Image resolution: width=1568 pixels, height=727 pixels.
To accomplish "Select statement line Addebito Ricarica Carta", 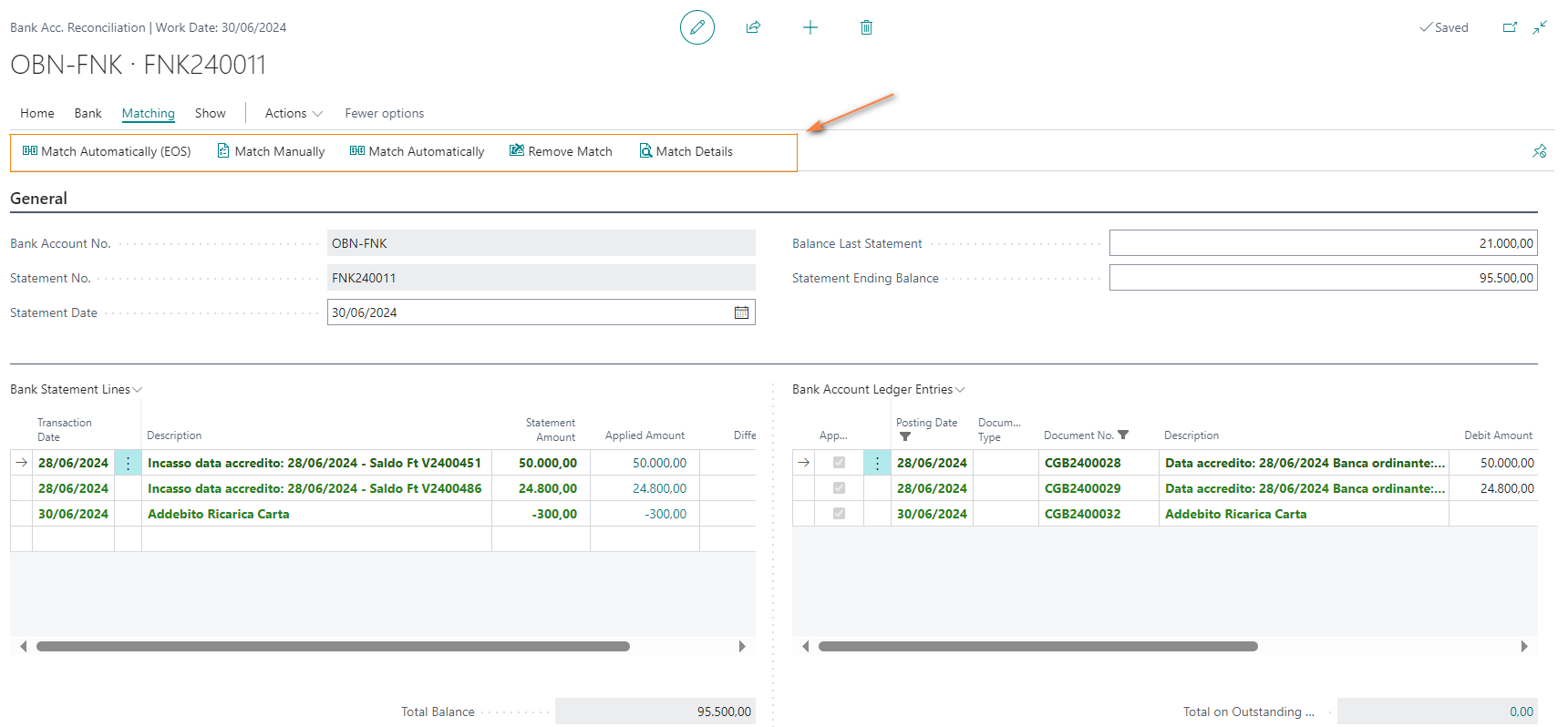I will point(219,514).
